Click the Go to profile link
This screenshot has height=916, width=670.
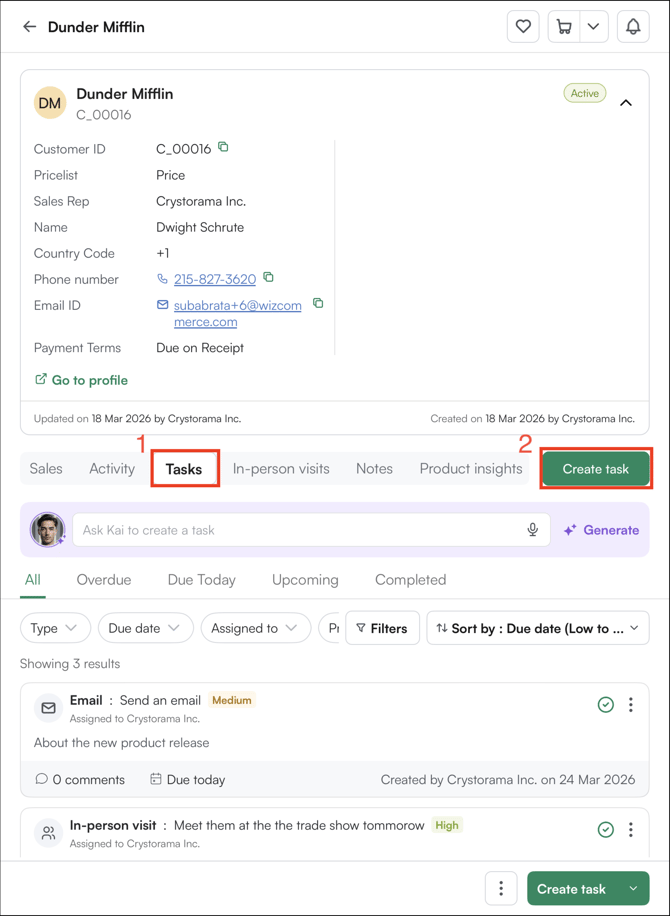pos(81,380)
